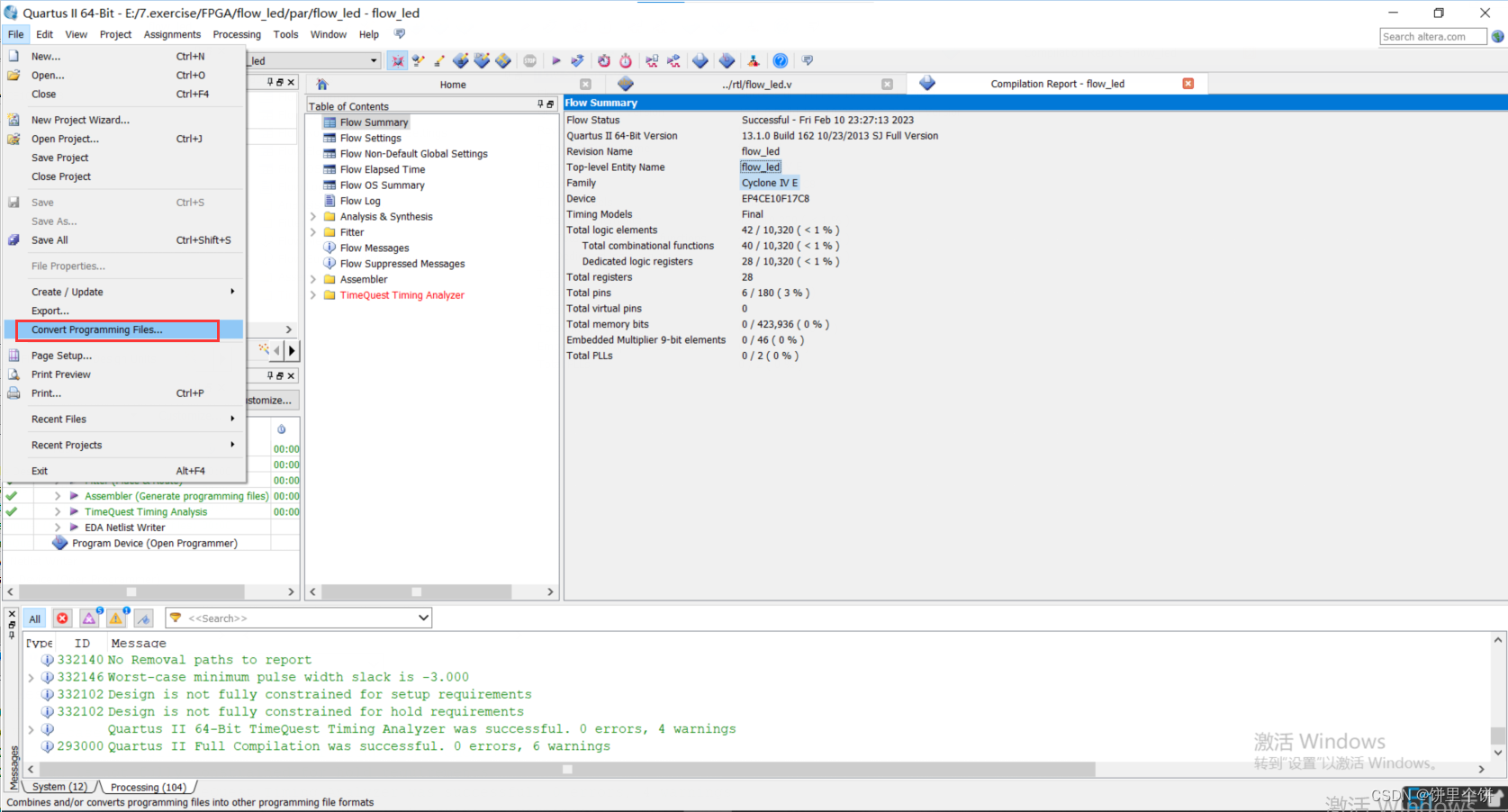Open the Recent Files submenu
The image size is (1508, 812).
124,419
